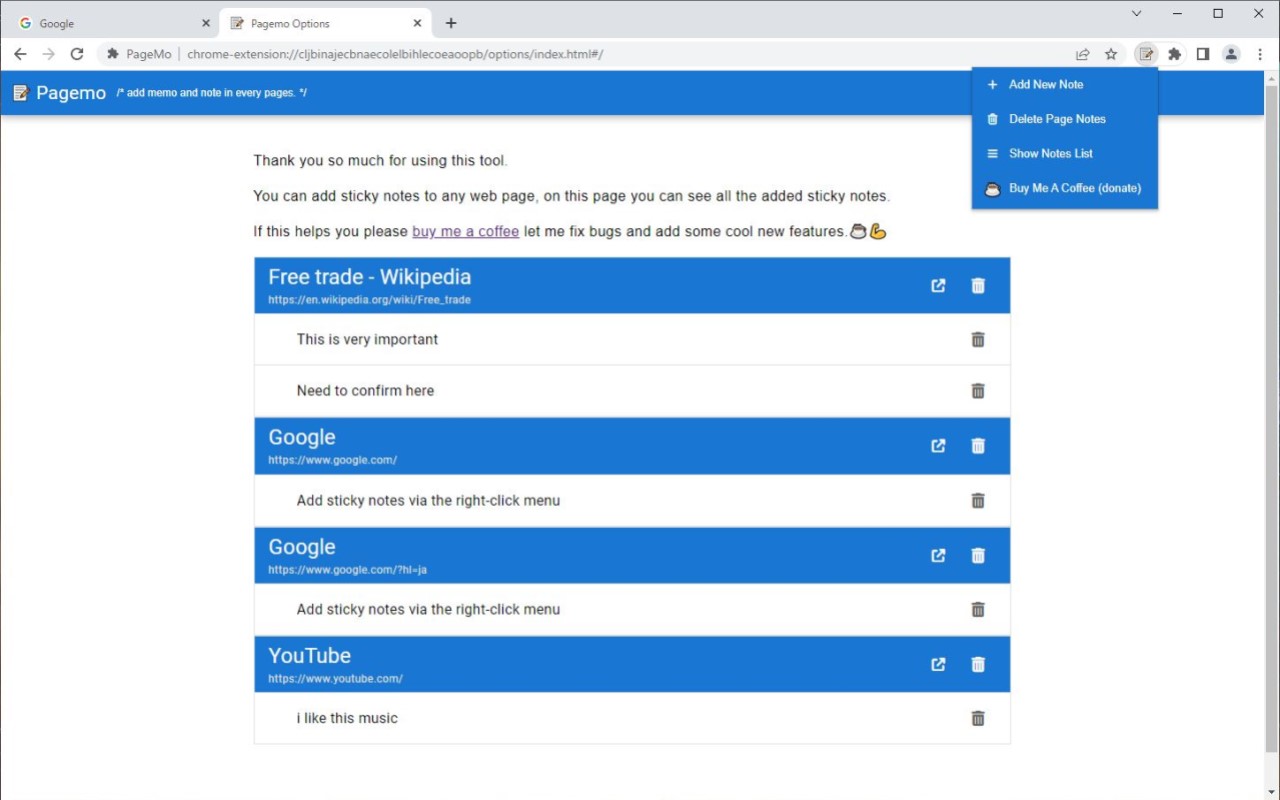Click the share page icon in address bar
The width and height of the screenshot is (1280, 800).
[x=1082, y=54]
